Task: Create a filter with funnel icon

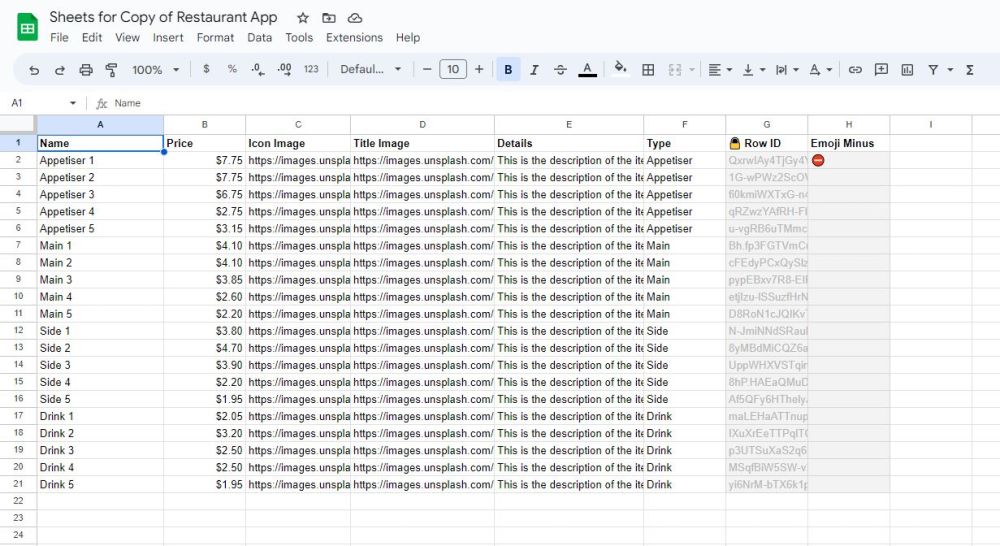Action: coord(933,70)
